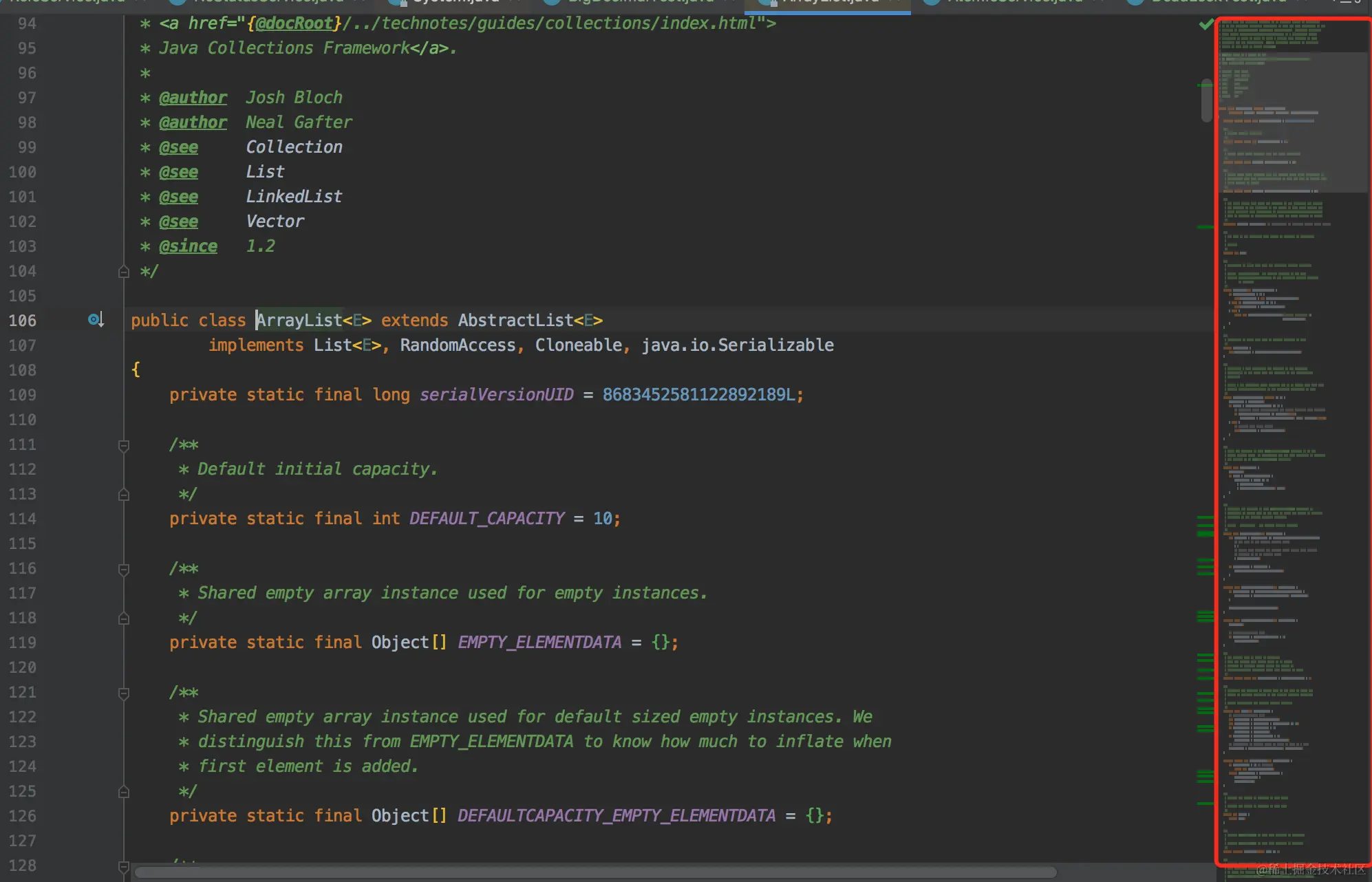1372x882 pixels.
Task: Collapse the comment fold at line 116
Action: point(124,570)
